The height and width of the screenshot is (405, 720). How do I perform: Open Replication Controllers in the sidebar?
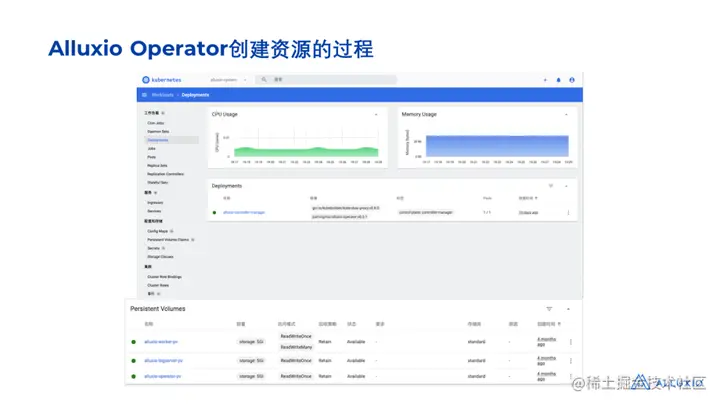pos(166,174)
